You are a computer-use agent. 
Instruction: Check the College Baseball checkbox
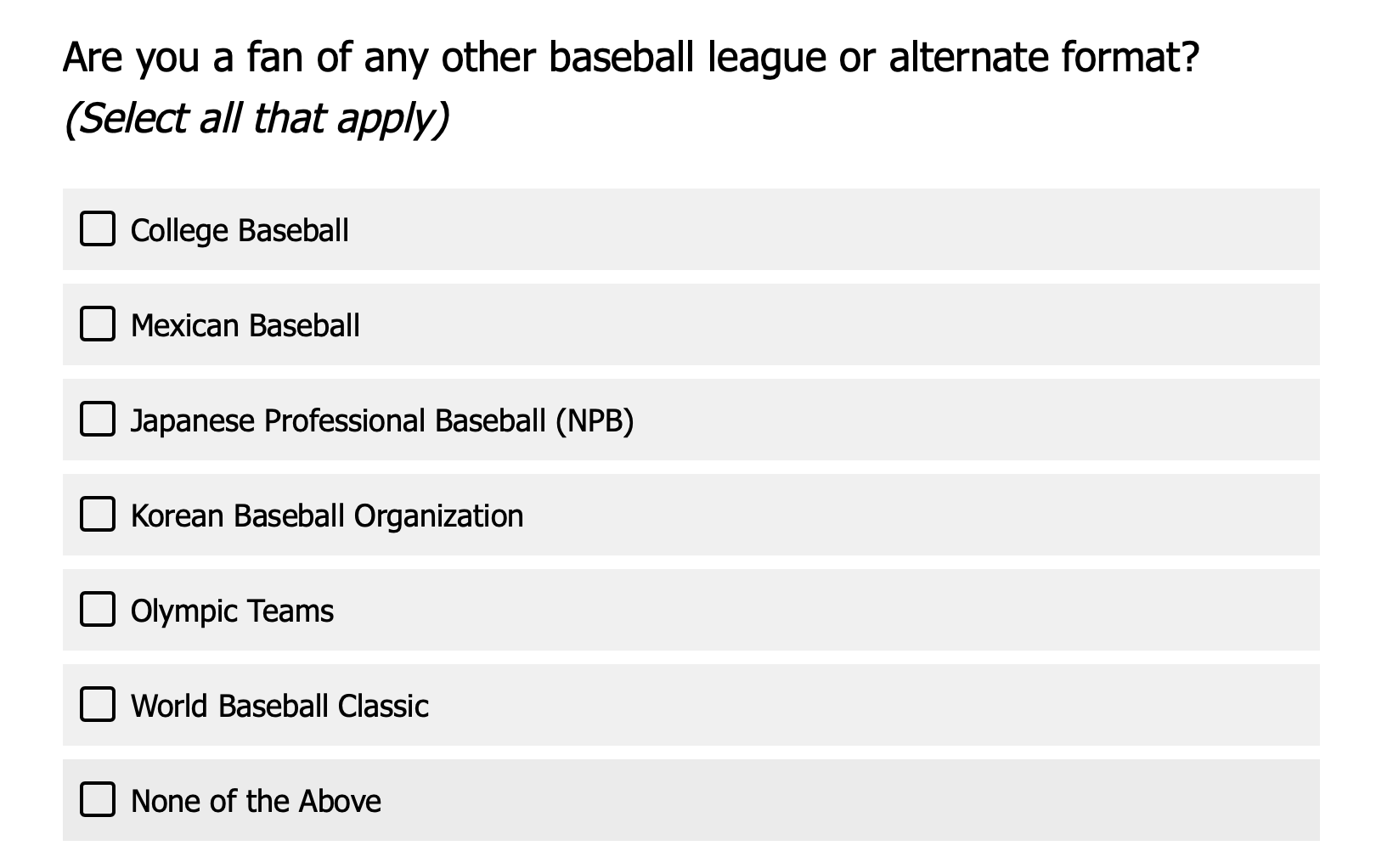point(96,228)
